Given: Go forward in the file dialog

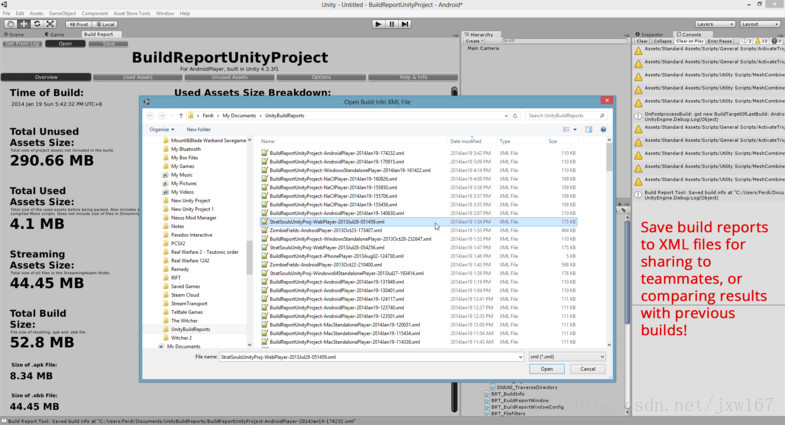Looking at the screenshot, I should [x=162, y=116].
